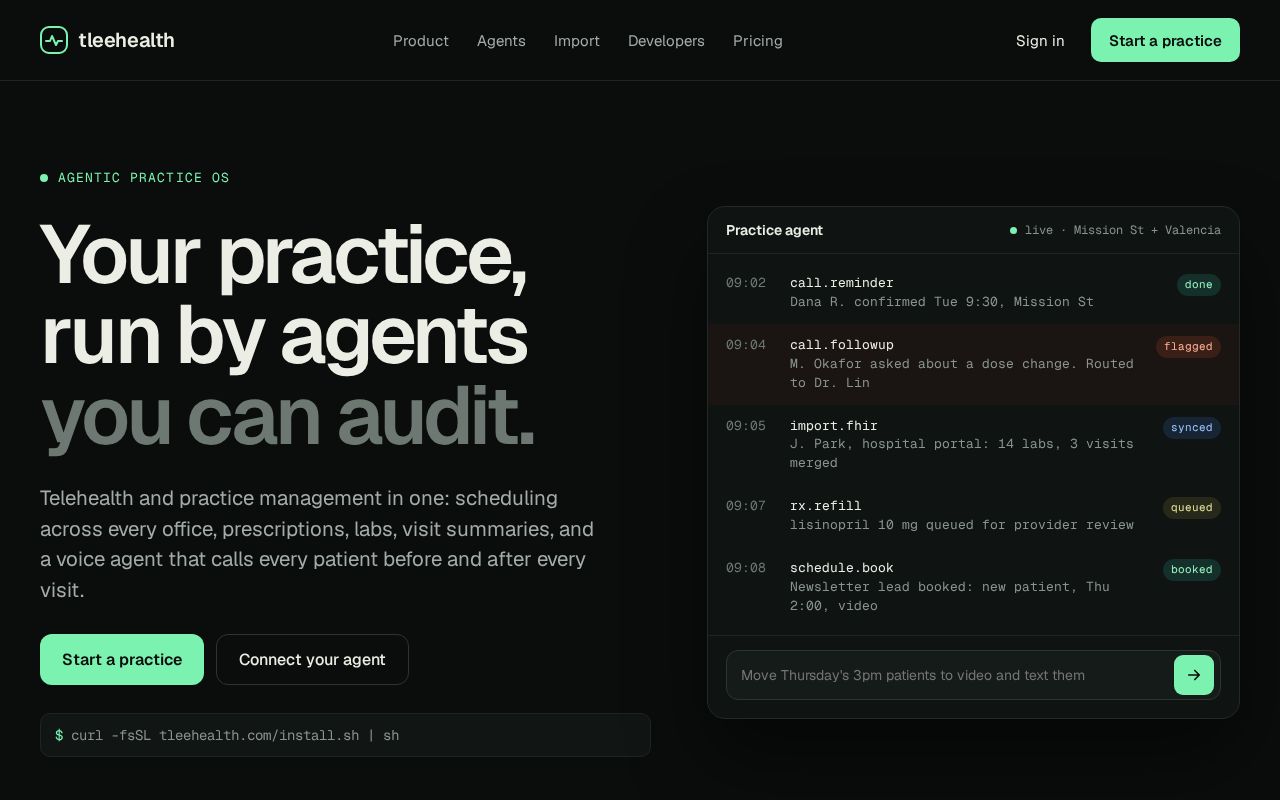Click the arrow send button in agent panel
The width and height of the screenshot is (1280, 800).
click(1194, 675)
